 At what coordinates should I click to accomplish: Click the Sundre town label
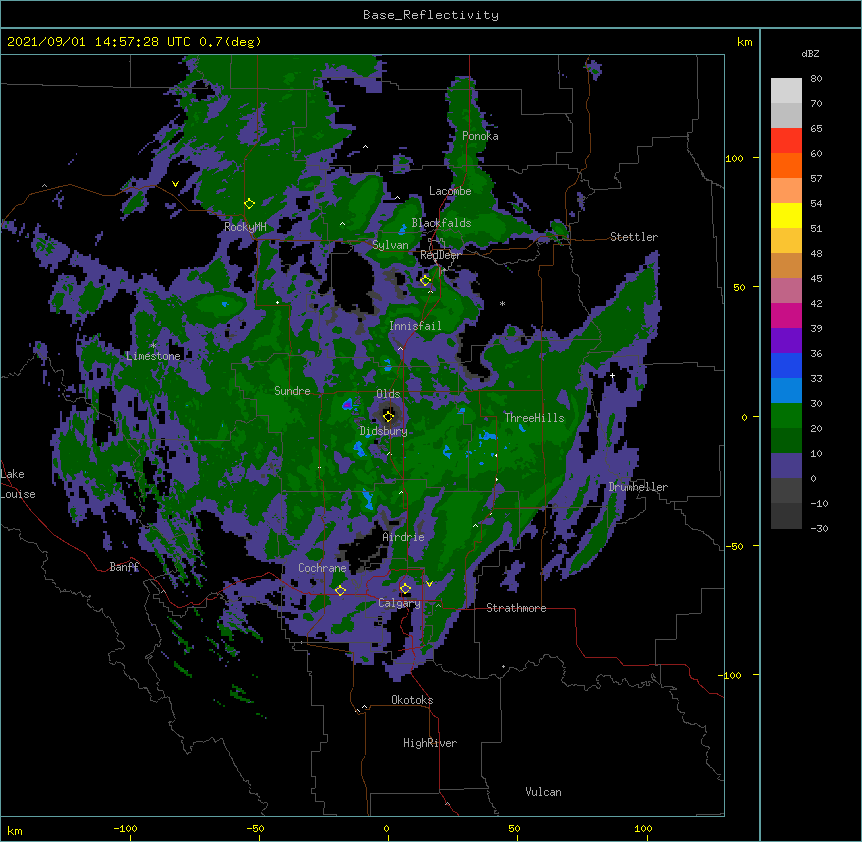tap(292, 391)
